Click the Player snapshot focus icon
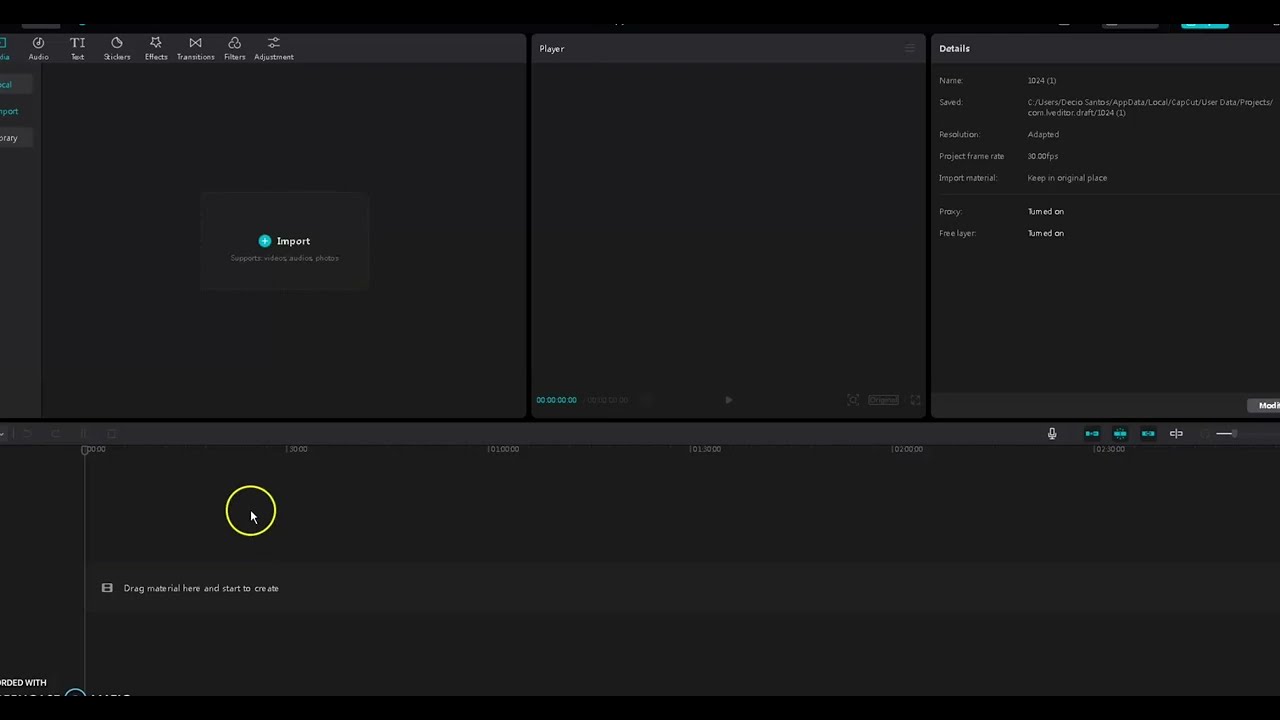Image resolution: width=1280 pixels, height=720 pixels. tap(853, 400)
